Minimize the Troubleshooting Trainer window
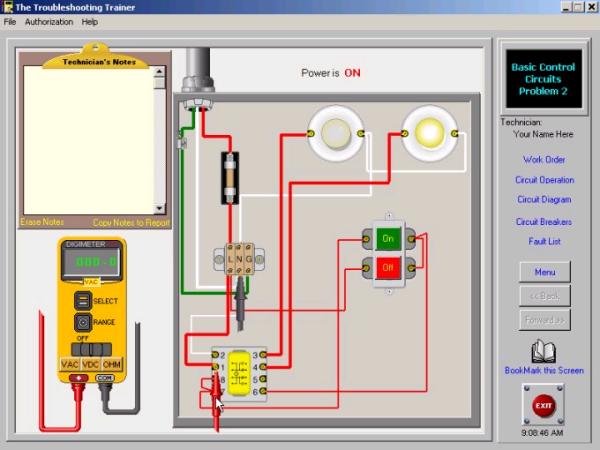Viewport: 600px width, 450px height. click(x=567, y=7)
